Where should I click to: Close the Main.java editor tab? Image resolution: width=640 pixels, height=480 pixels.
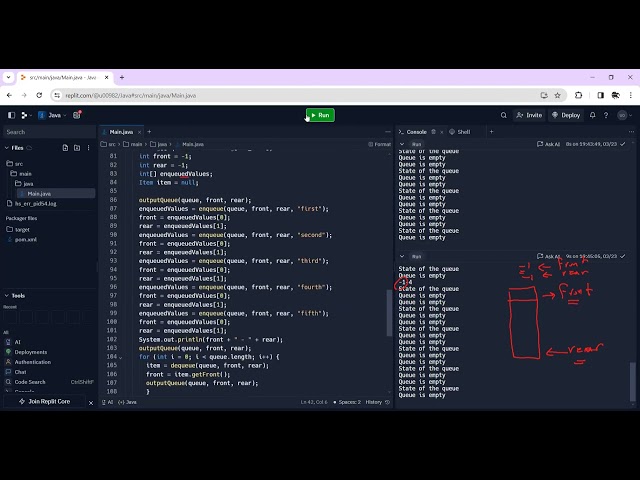click(x=140, y=132)
